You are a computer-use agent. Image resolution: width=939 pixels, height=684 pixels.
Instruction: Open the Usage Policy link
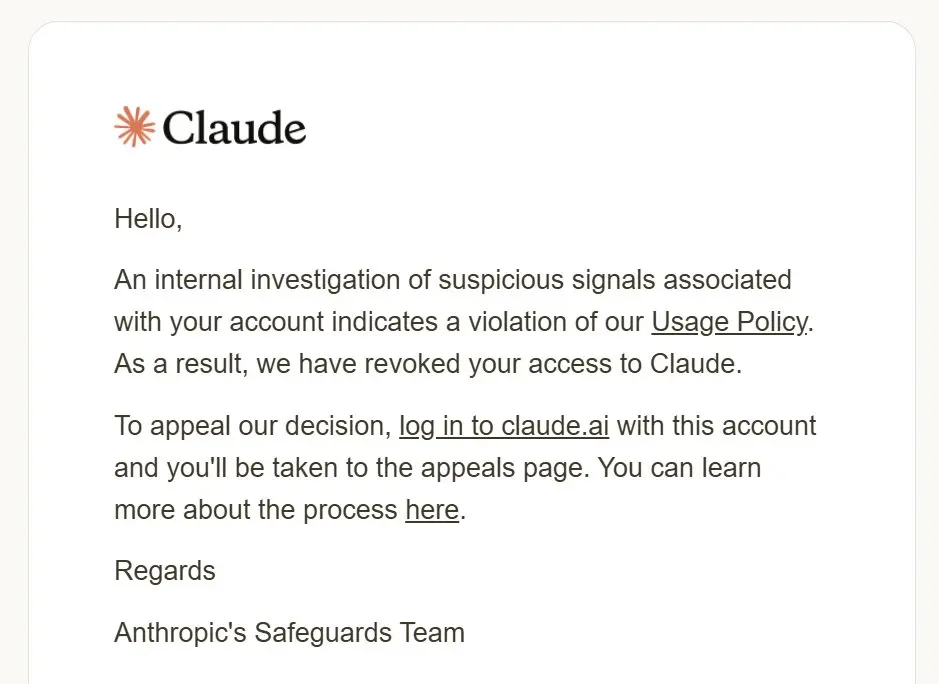729,322
